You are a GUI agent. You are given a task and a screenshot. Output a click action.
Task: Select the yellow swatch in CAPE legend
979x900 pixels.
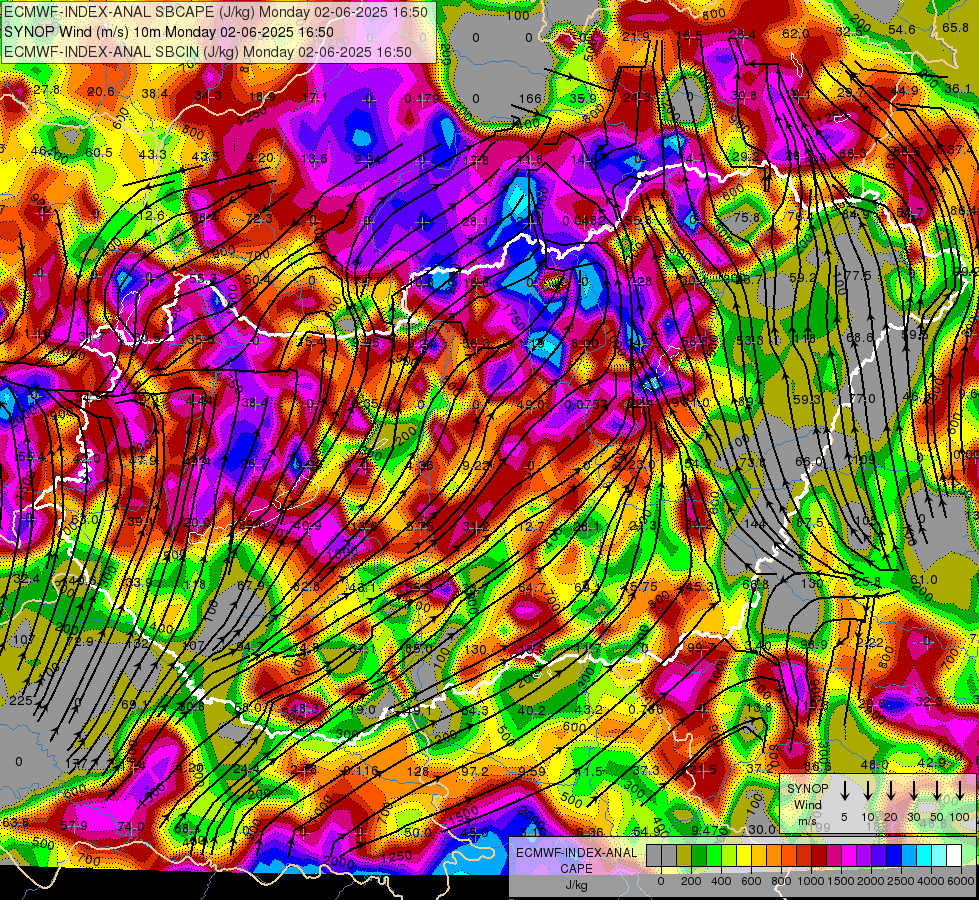pos(744,855)
